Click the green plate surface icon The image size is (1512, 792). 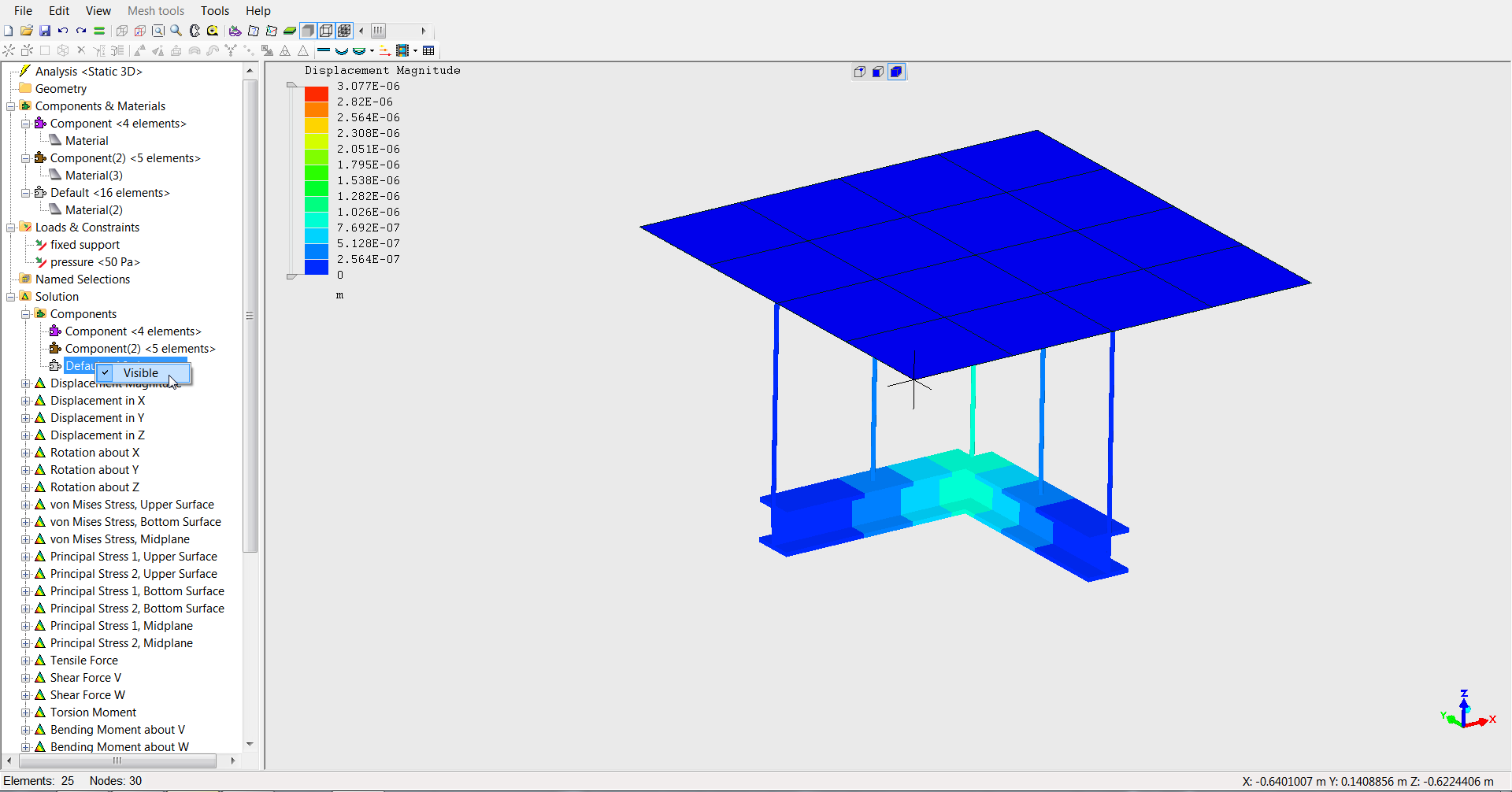pyautogui.click(x=290, y=31)
